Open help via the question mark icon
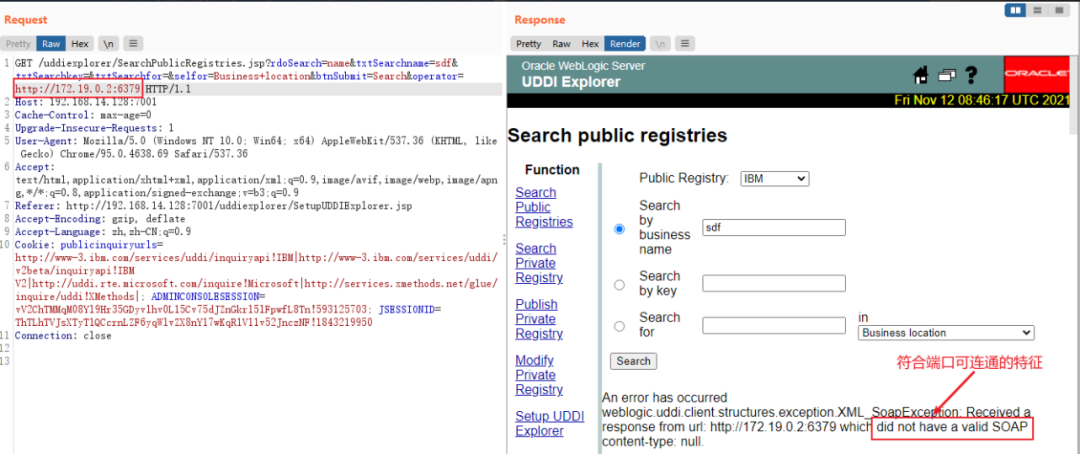The image size is (1080, 454). pyautogui.click(x=970, y=74)
